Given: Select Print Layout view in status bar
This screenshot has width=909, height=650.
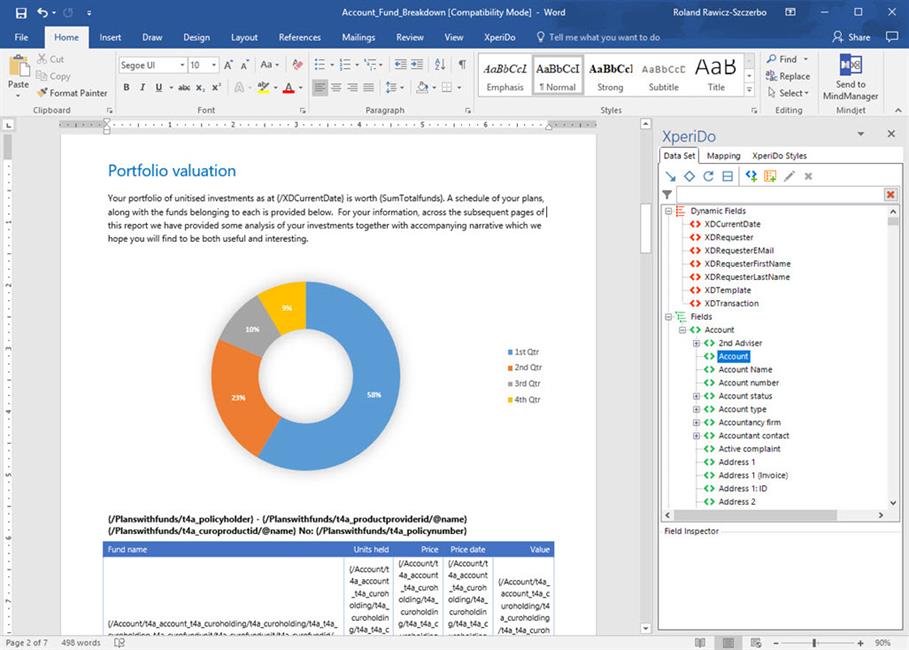Looking at the screenshot, I should [728, 642].
